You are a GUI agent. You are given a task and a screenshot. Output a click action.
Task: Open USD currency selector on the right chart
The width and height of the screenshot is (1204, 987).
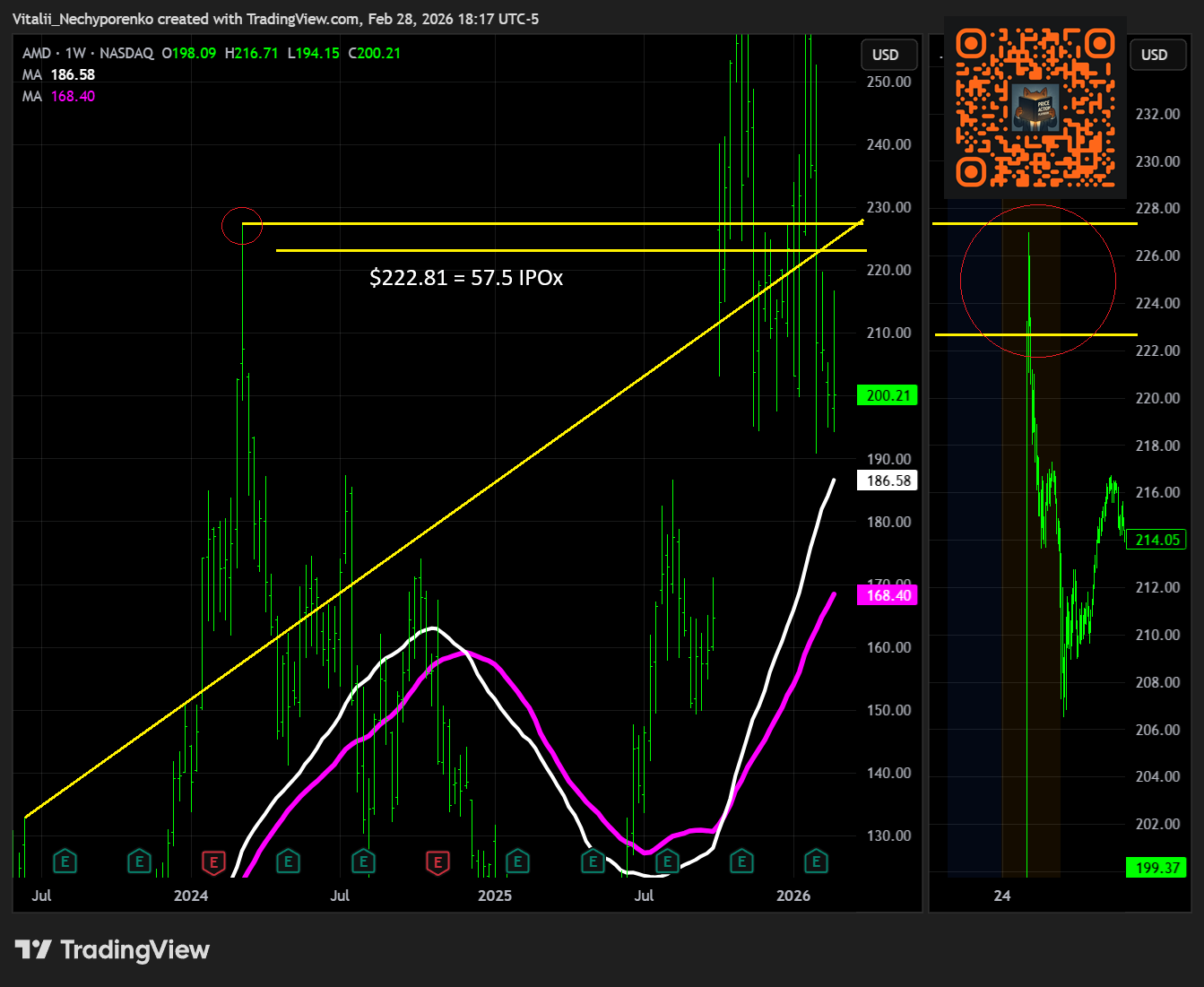(x=1156, y=55)
